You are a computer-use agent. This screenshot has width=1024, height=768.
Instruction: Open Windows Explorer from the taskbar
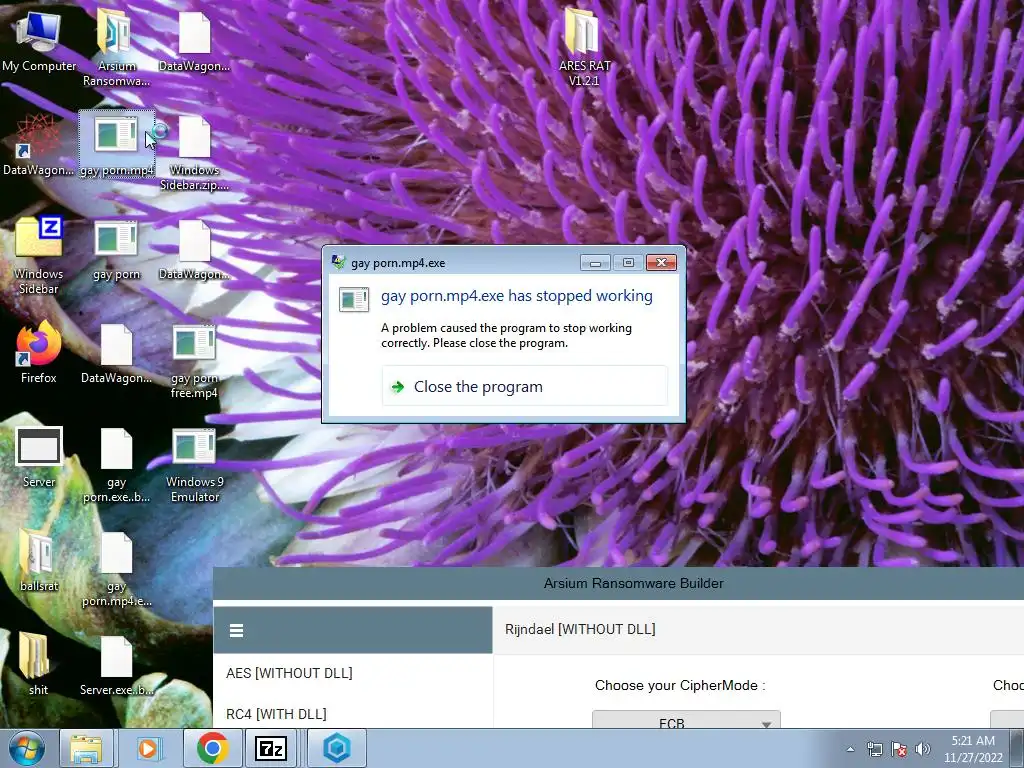click(86, 748)
